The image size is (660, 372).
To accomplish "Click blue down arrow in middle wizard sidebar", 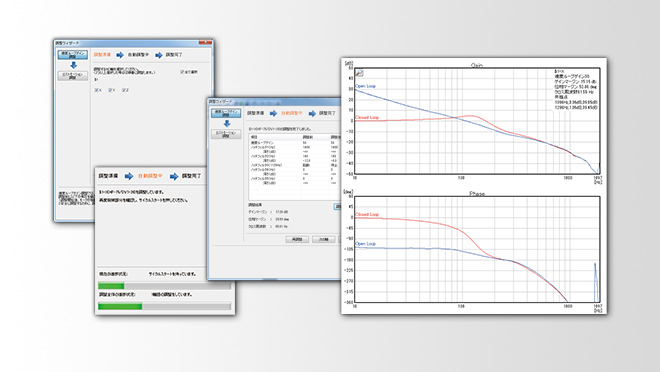I will click(x=226, y=124).
